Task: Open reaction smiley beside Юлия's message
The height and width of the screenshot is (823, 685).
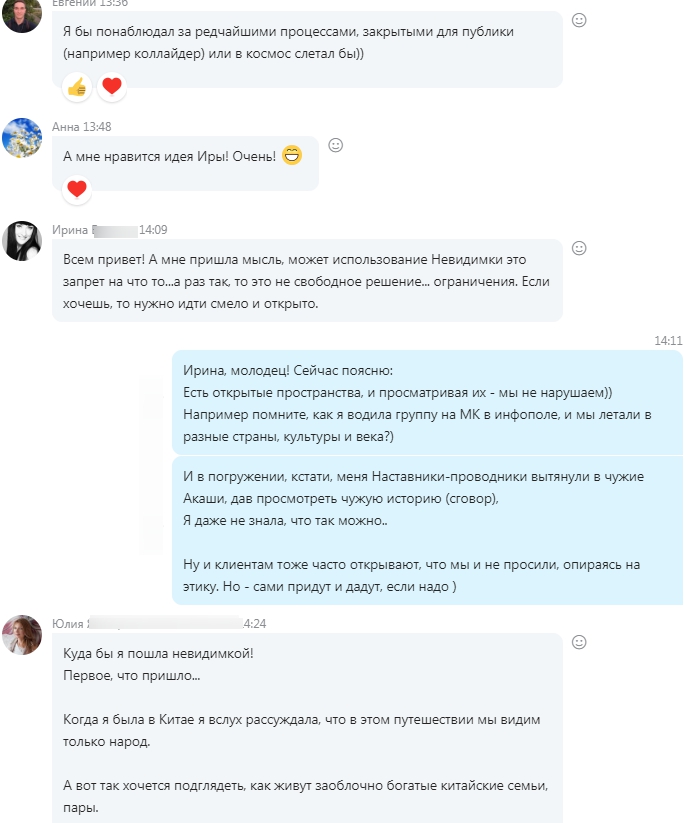Action: pos(579,642)
